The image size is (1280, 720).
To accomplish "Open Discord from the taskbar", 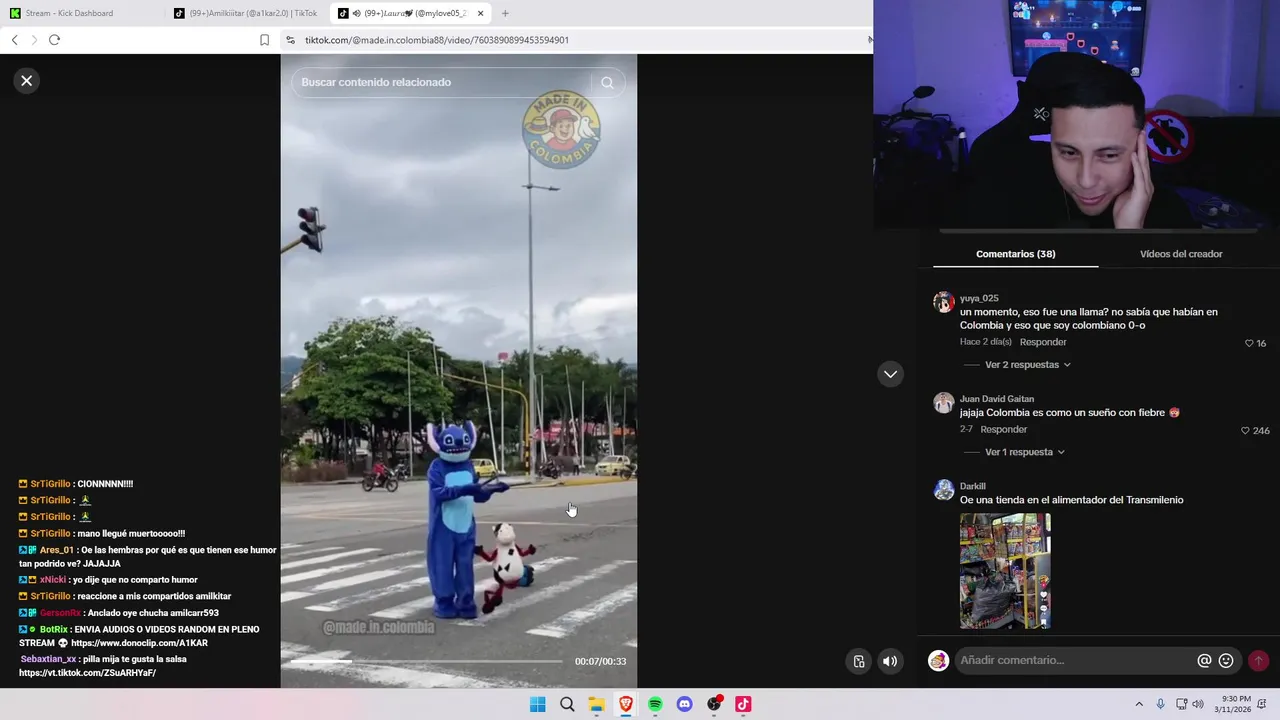I will pos(684,704).
